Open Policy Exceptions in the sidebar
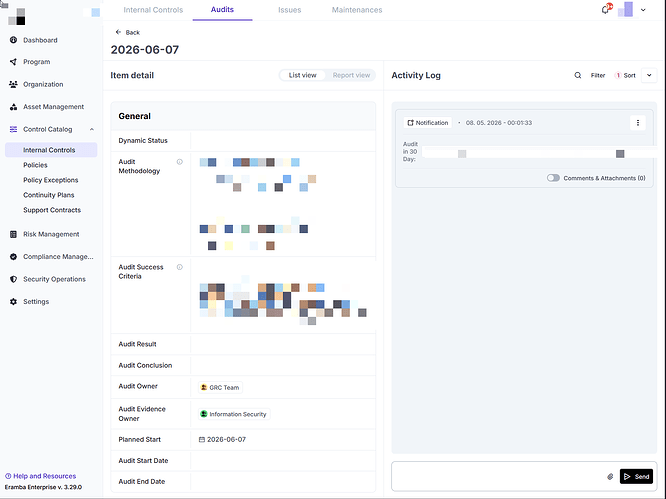 click(x=51, y=180)
